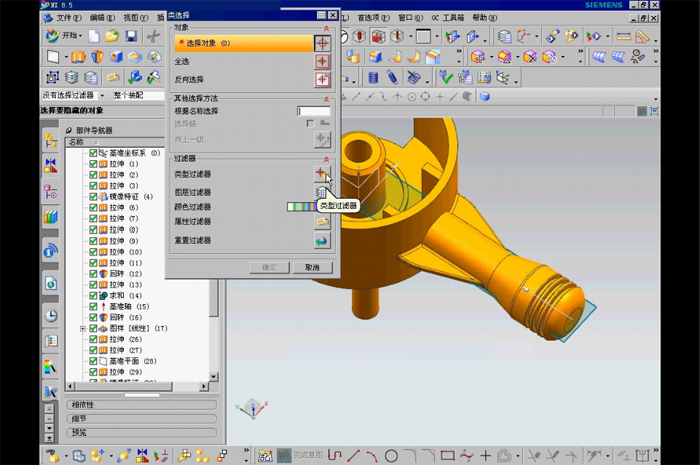Screen dimensions: 700x465
Task: Open the 帮助(H) menu
Action: (485, 17)
